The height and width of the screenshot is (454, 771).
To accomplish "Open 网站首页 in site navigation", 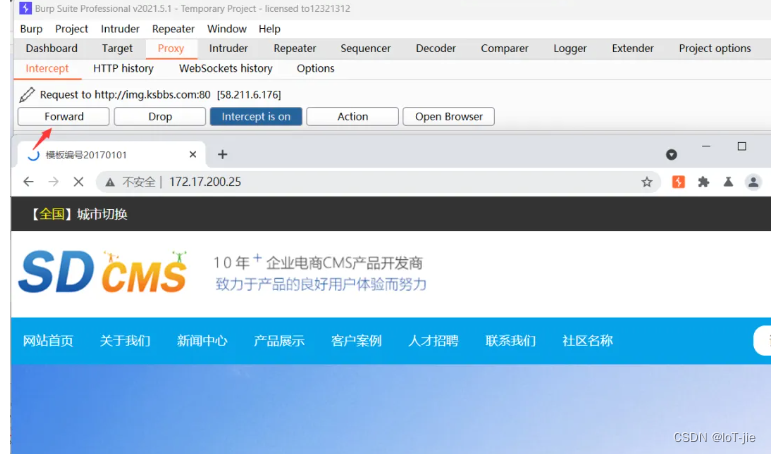I will point(48,340).
